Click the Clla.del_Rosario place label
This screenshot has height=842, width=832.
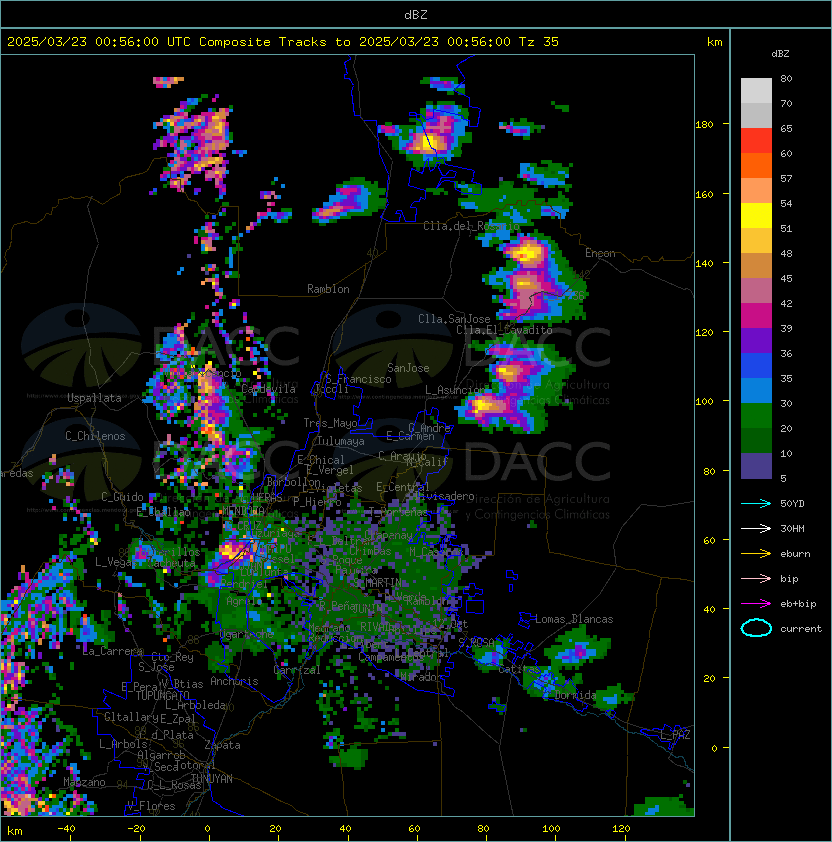click(471, 226)
